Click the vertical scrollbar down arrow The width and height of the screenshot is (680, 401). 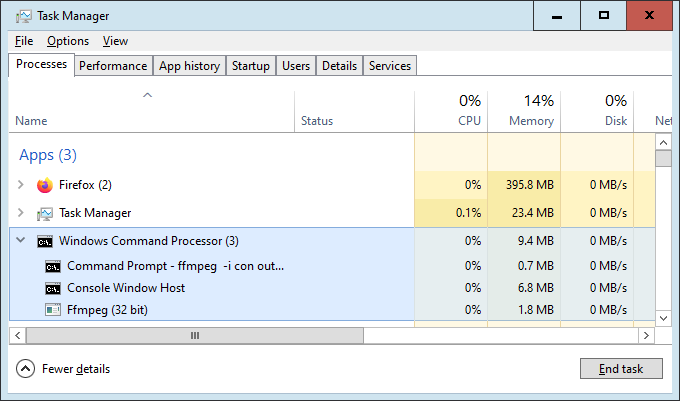pos(662,317)
